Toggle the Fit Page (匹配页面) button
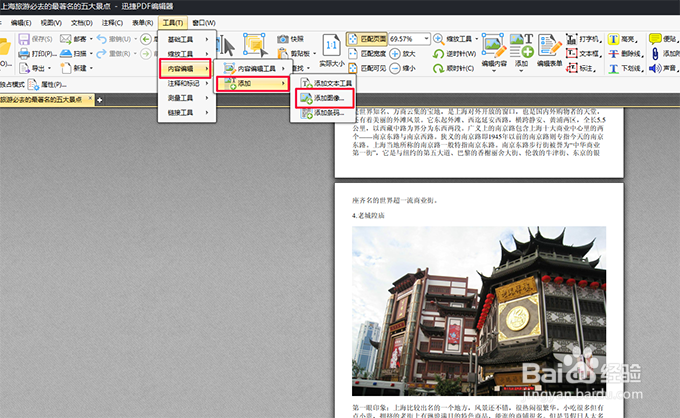 point(366,39)
